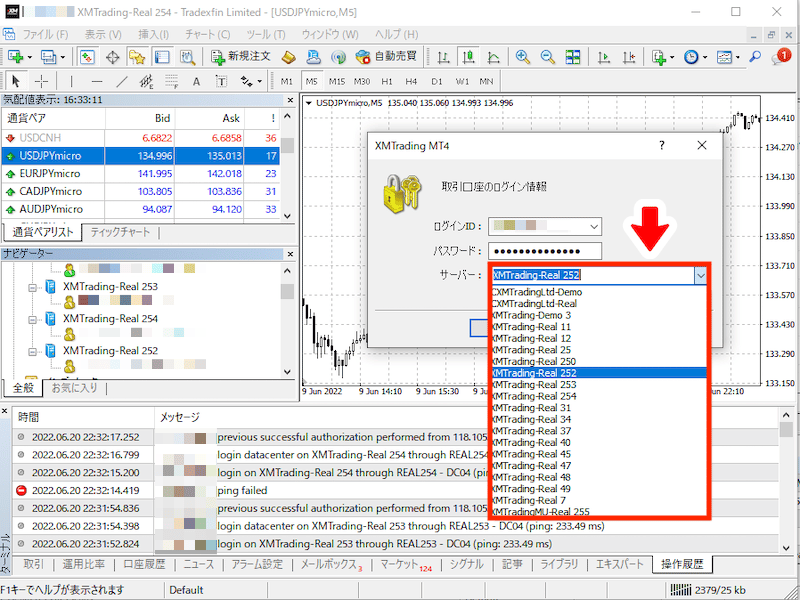The image size is (800, 600).
Task: Open the 表示 (V) menu
Action: 103,35
